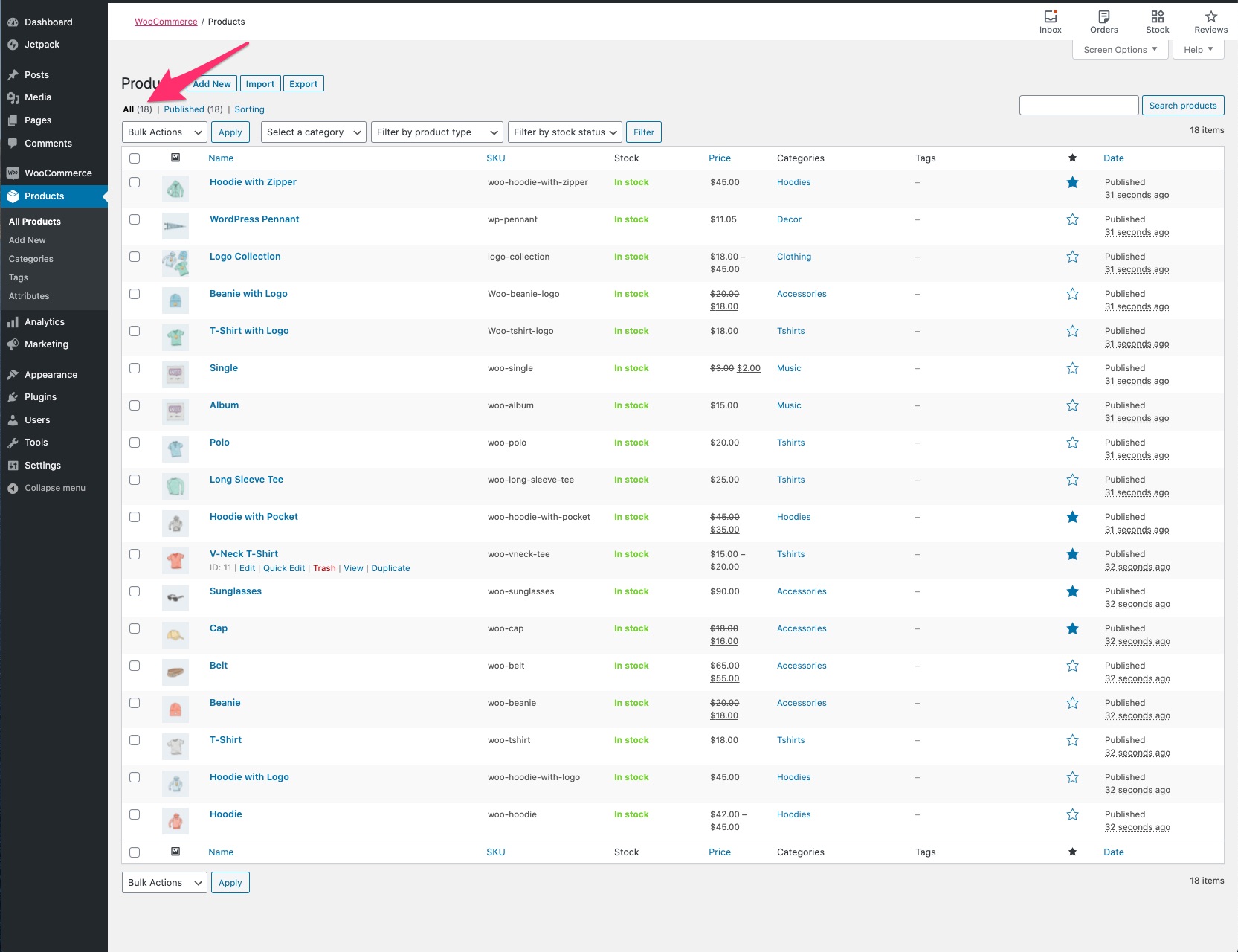
Task: Click the Filter button
Action: 644,132
